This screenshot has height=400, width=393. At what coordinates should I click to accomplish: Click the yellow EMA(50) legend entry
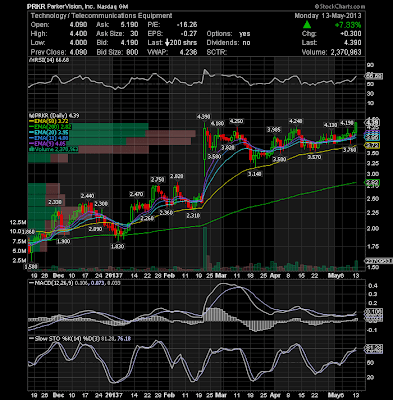pyautogui.click(x=49, y=121)
